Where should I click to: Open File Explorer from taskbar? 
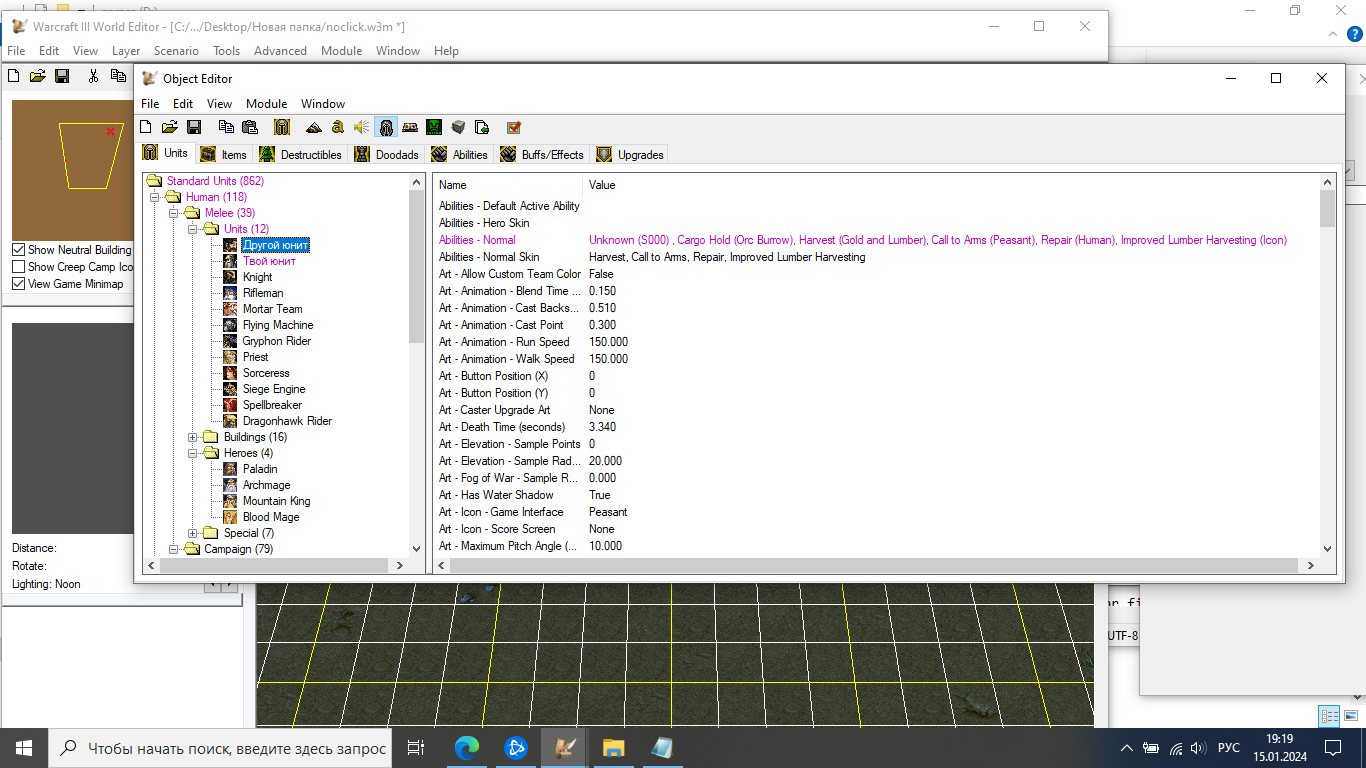tap(613, 747)
